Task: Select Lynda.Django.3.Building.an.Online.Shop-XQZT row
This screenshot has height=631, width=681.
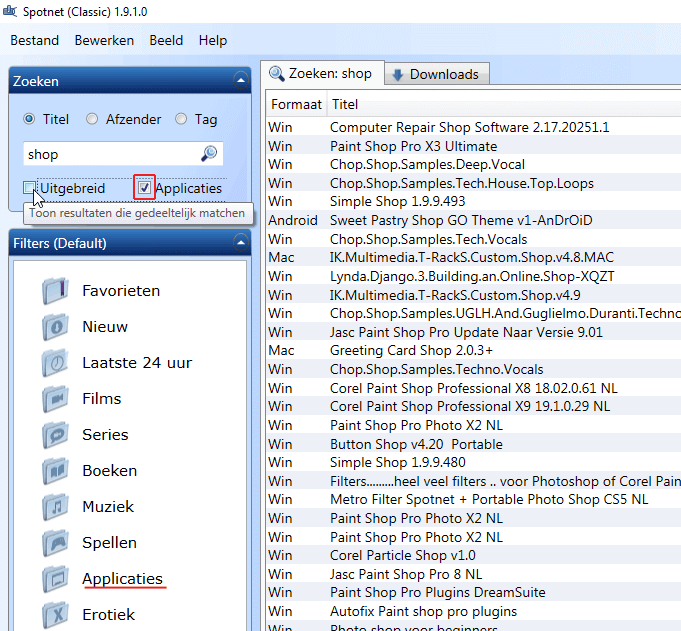Action: [x=473, y=276]
